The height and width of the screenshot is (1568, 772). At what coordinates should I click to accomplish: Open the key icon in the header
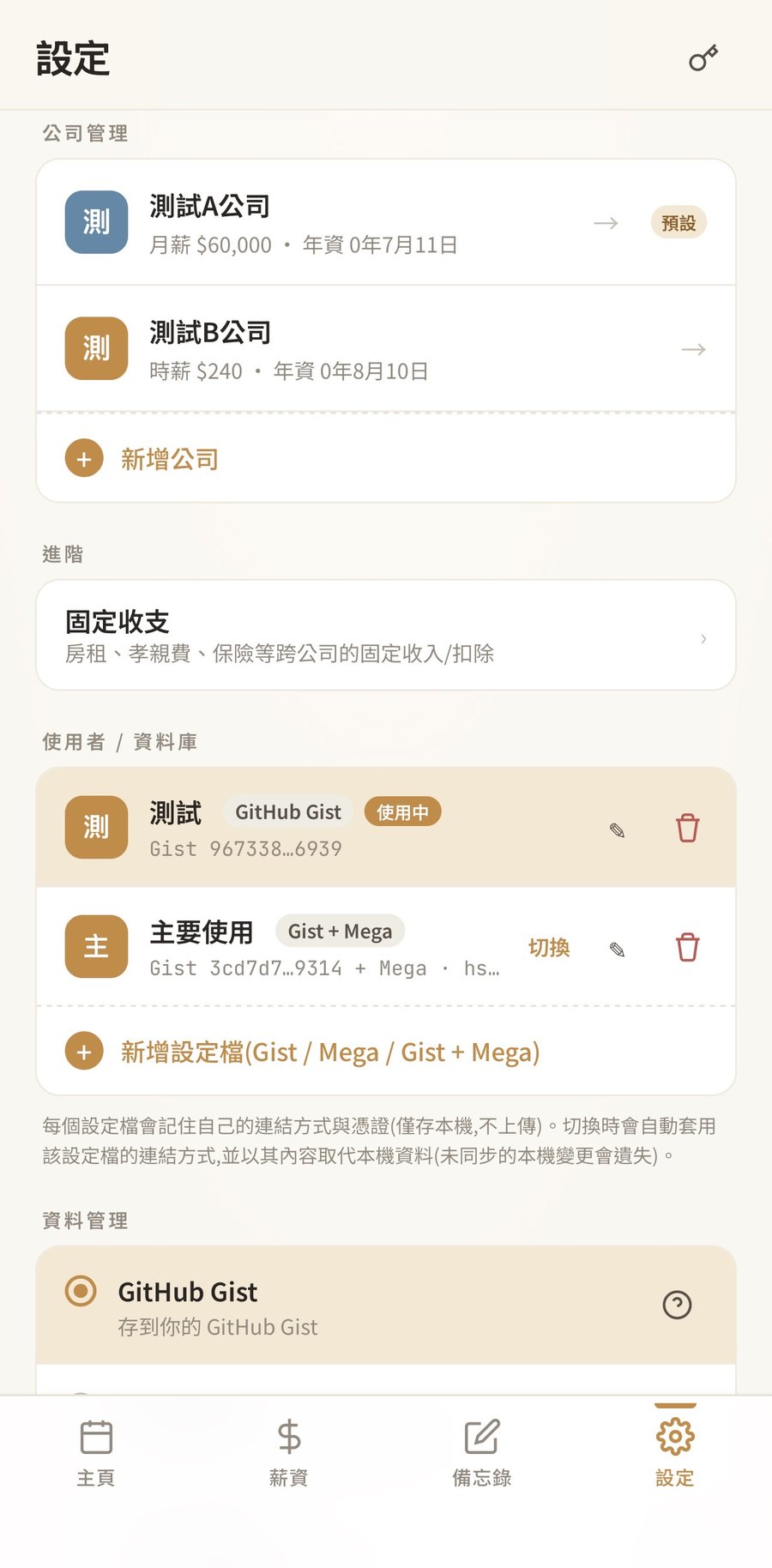tap(703, 58)
